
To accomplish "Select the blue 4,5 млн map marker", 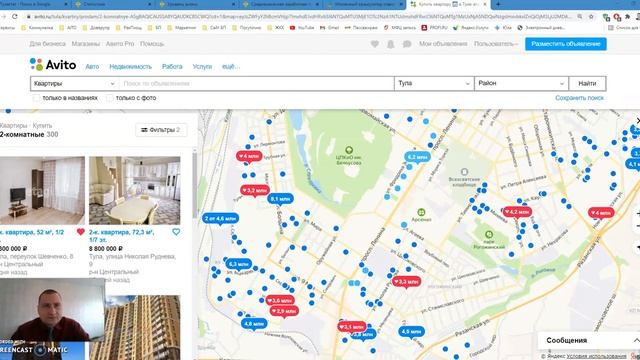I will tap(411, 331).
